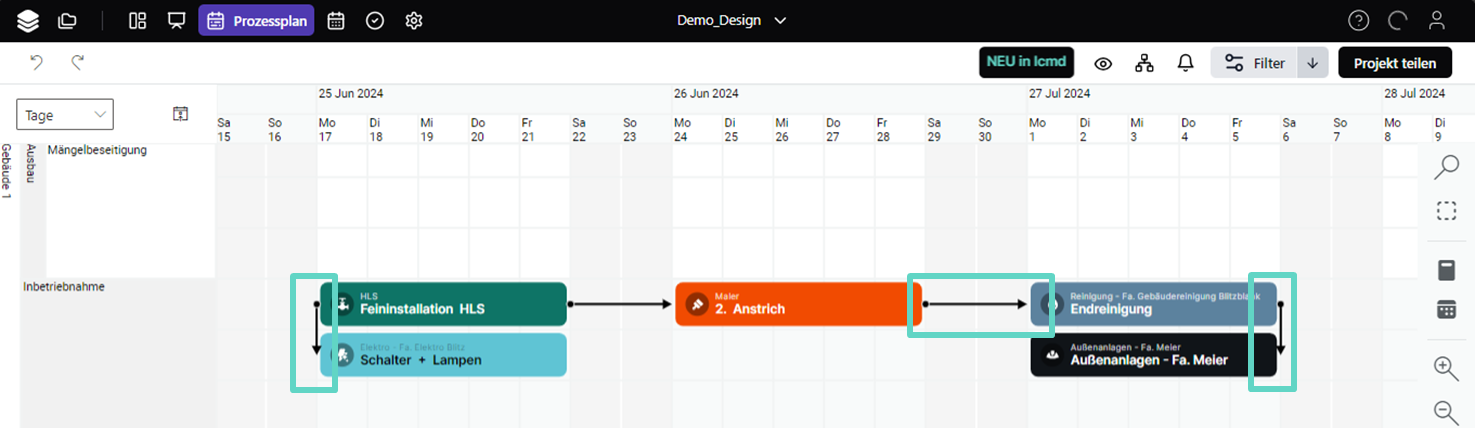Click the redo arrow
The width and height of the screenshot is (1475, 428).
pyautogui.click(x=77, y=62)
